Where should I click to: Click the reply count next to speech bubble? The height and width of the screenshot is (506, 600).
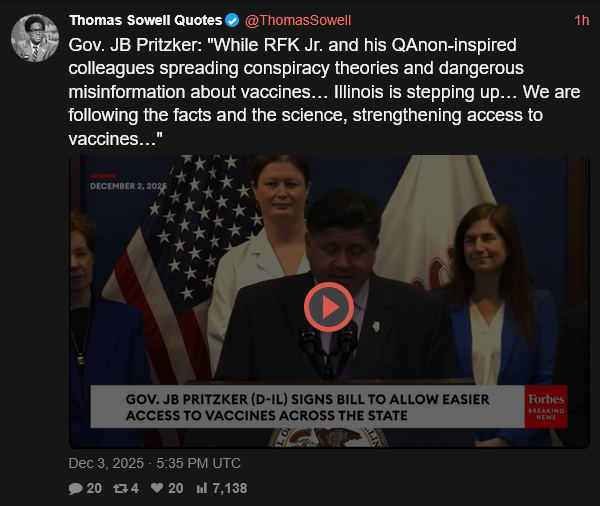(x=94, y=488)
